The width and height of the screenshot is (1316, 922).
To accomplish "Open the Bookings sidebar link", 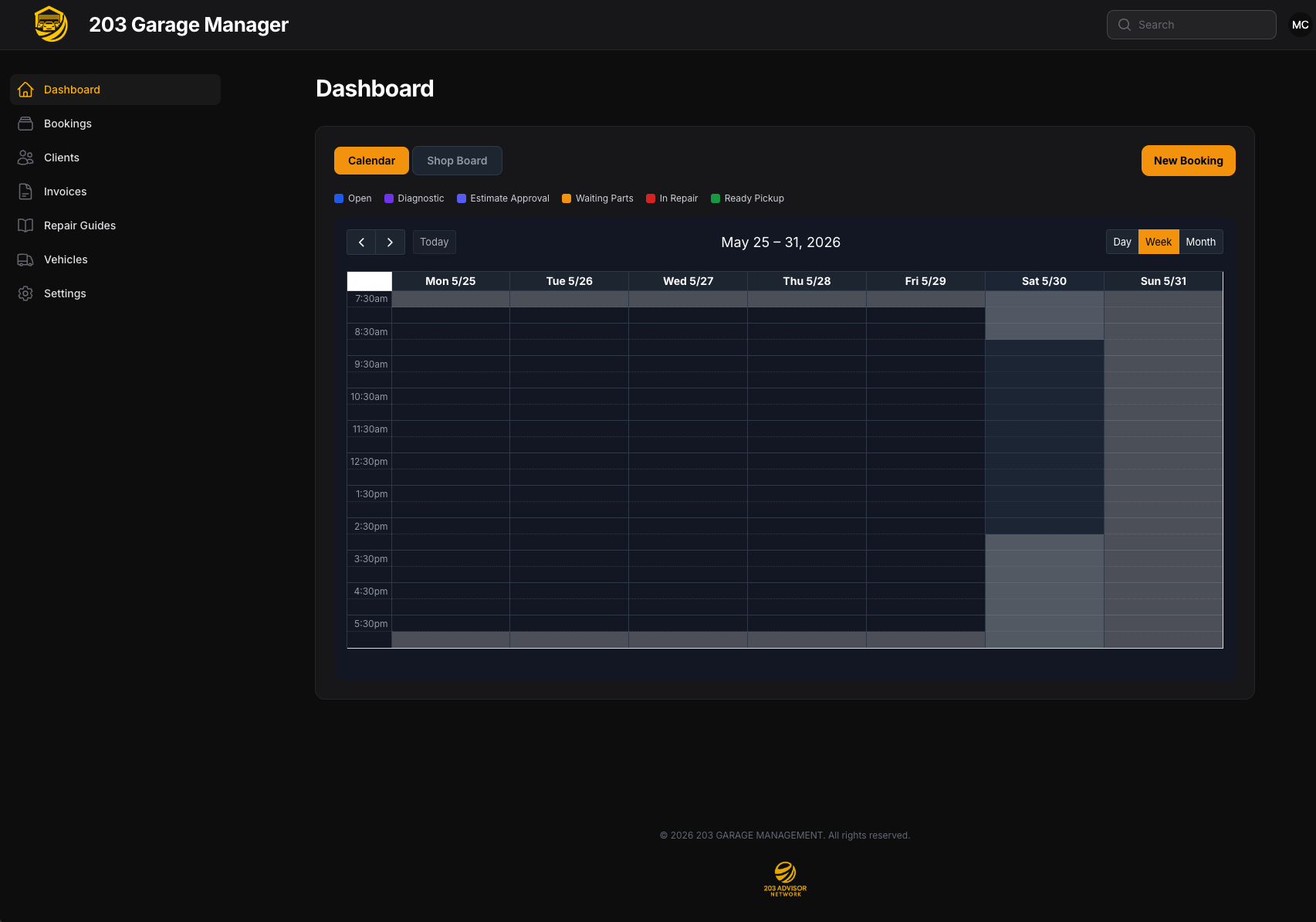I will click(115, 124).
